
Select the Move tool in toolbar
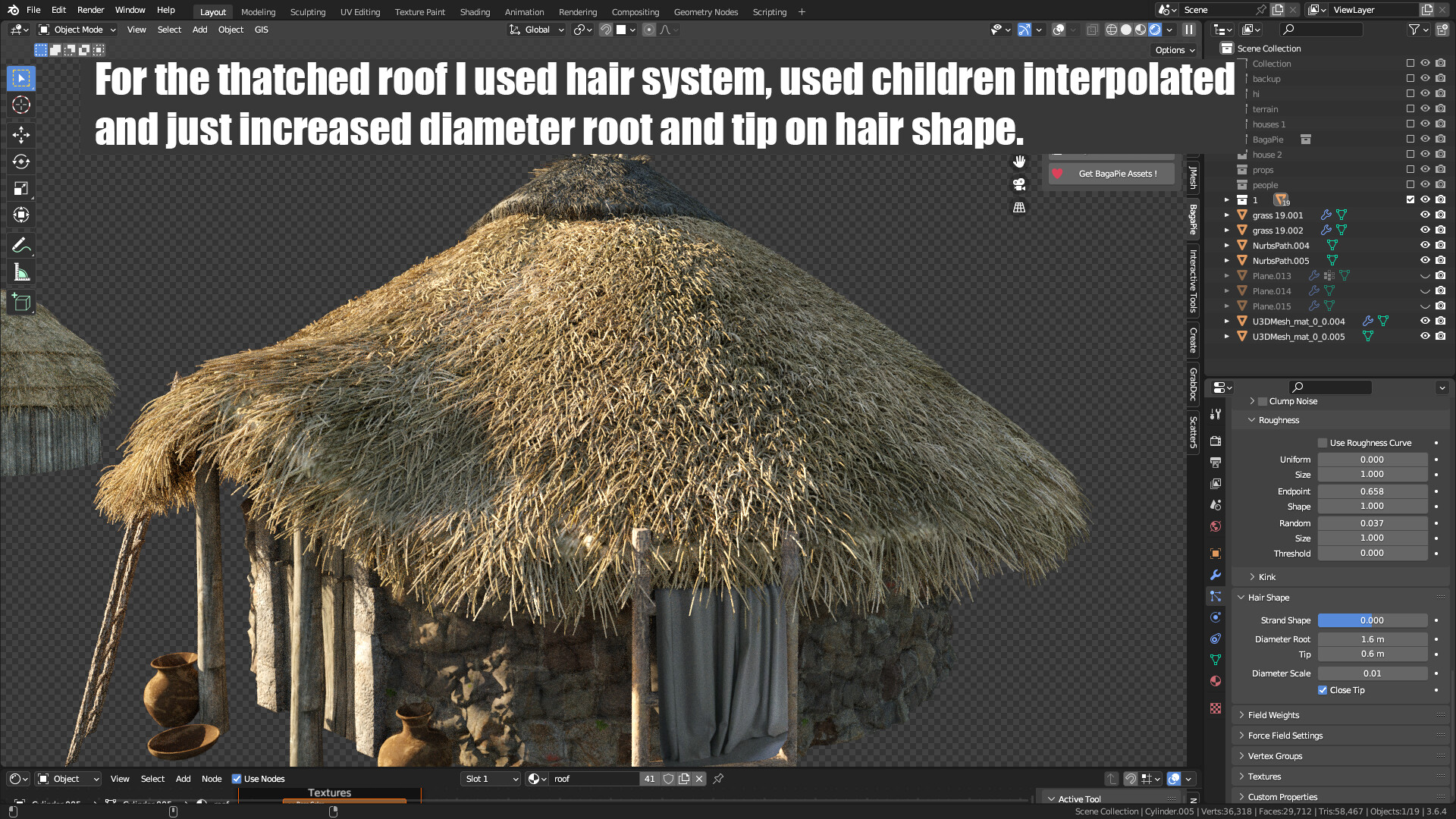click(x=21, y=135)
